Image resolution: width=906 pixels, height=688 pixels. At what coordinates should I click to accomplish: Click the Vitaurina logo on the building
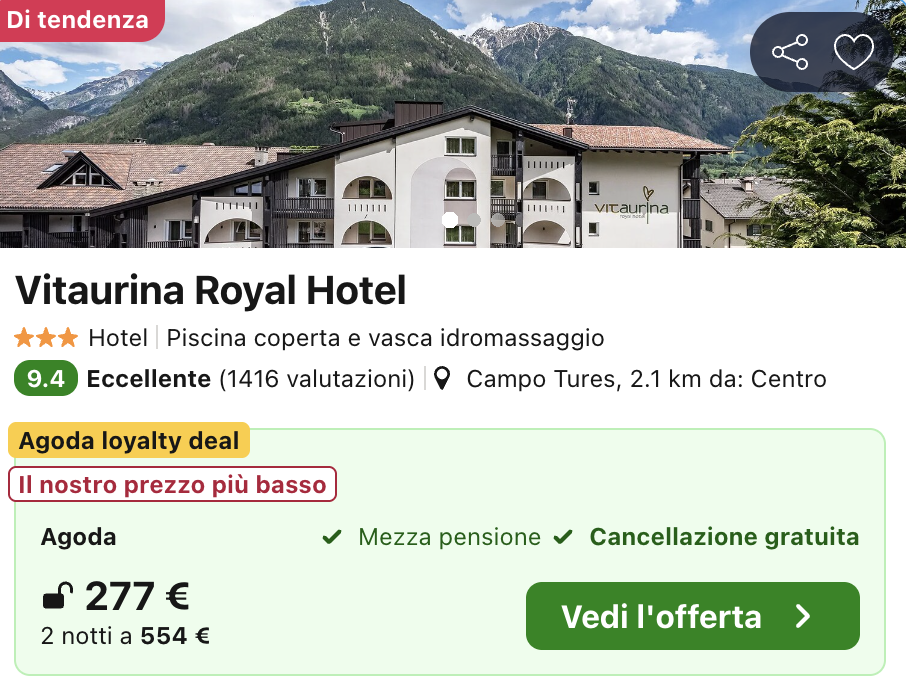click(632, 205)
